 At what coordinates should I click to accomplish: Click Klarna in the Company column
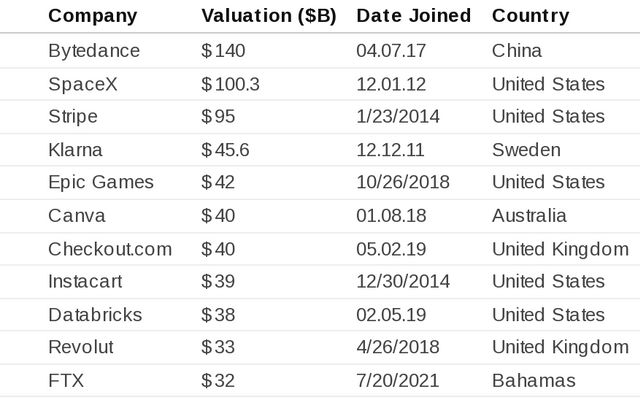(75, 150)
